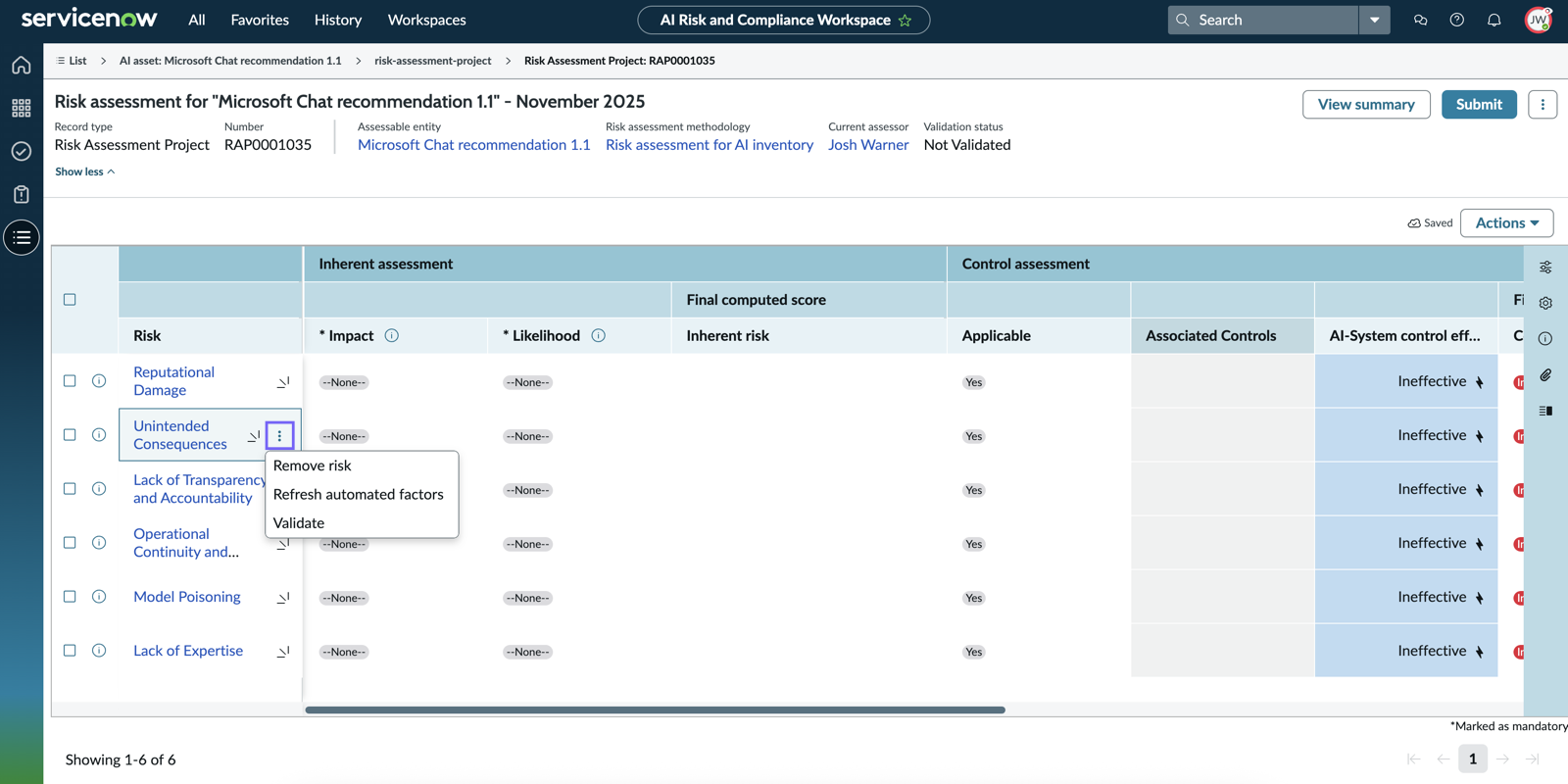Open info icon for Unintended Consequences row

click(99, 435)
